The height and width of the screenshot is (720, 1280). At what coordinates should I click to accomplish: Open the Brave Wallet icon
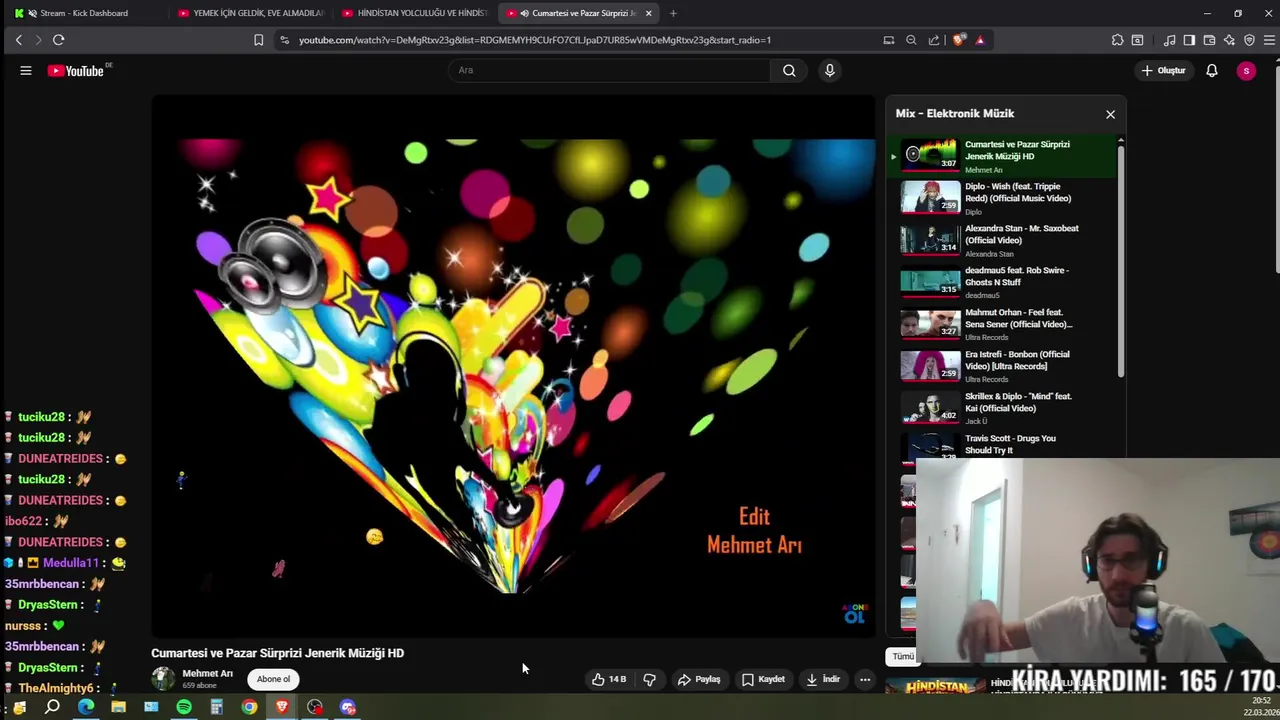1209,40
